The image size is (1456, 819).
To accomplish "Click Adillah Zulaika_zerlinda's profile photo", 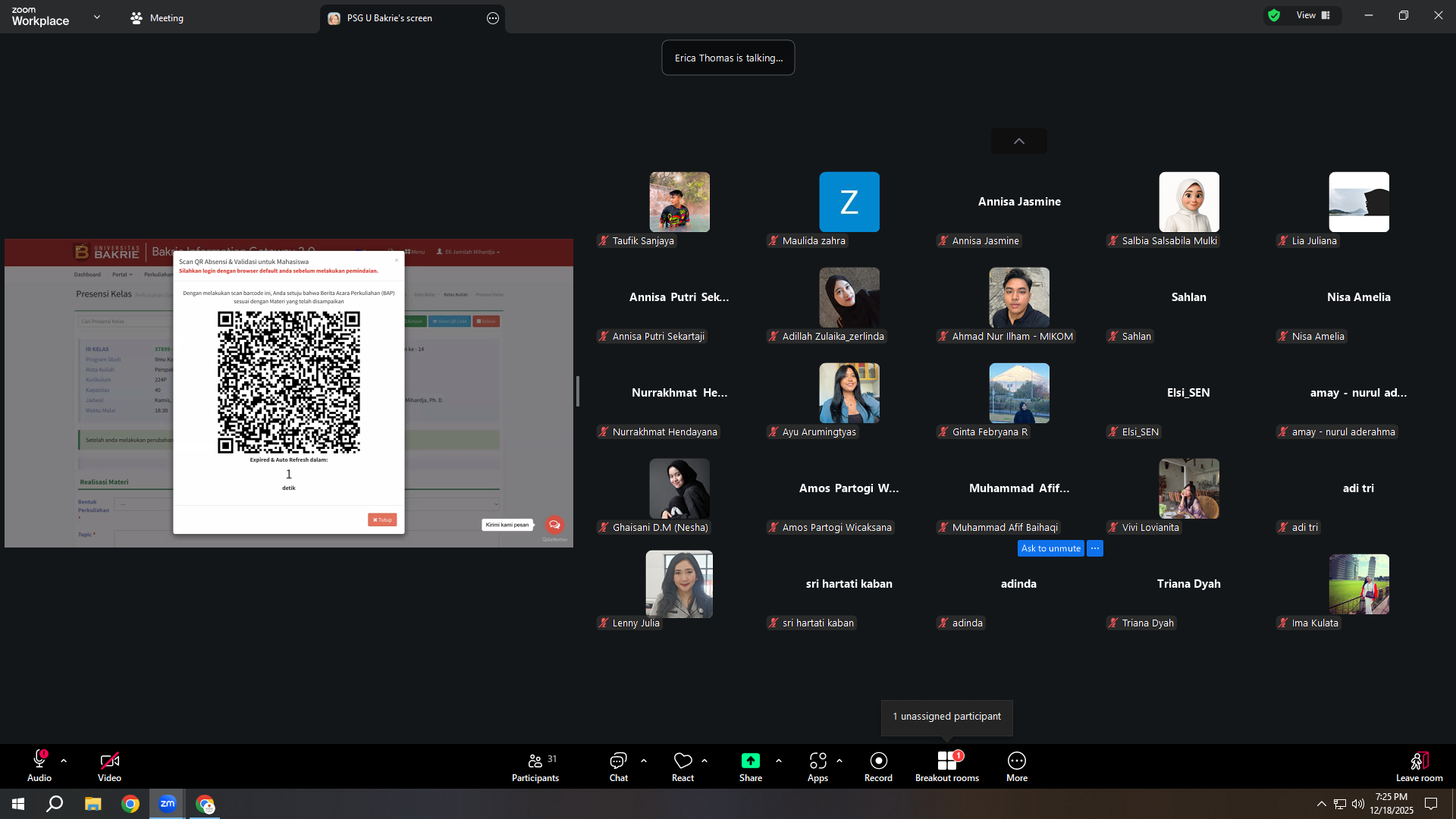I will (849, 297).
